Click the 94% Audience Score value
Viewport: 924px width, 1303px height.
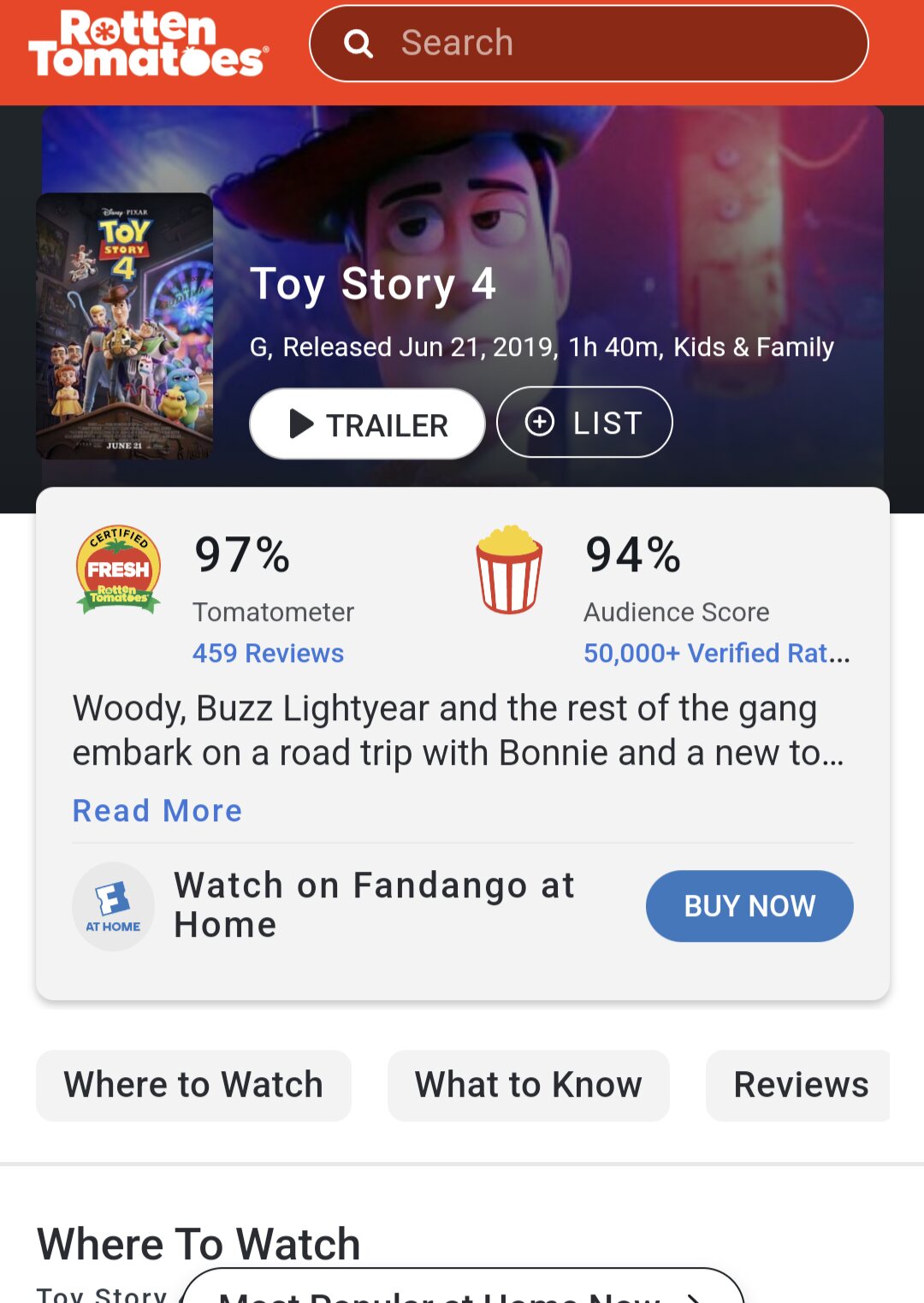pyautogui.click(x=633, y=554)
